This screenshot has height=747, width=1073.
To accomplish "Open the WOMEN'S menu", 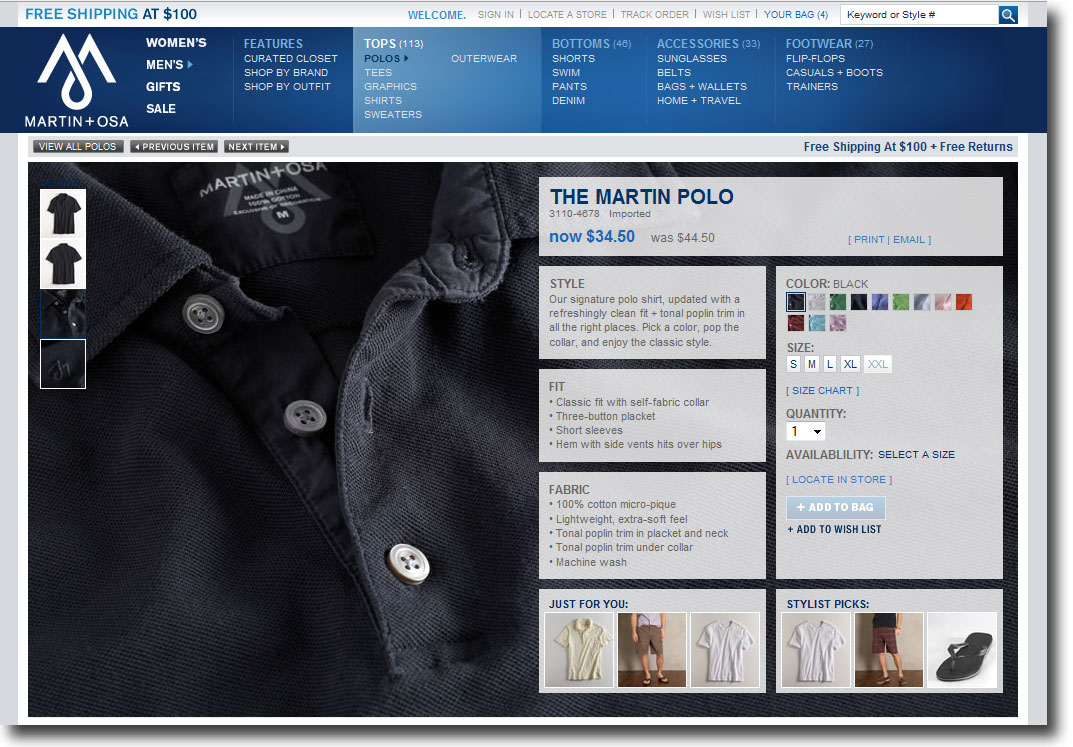I will [176, 42].
